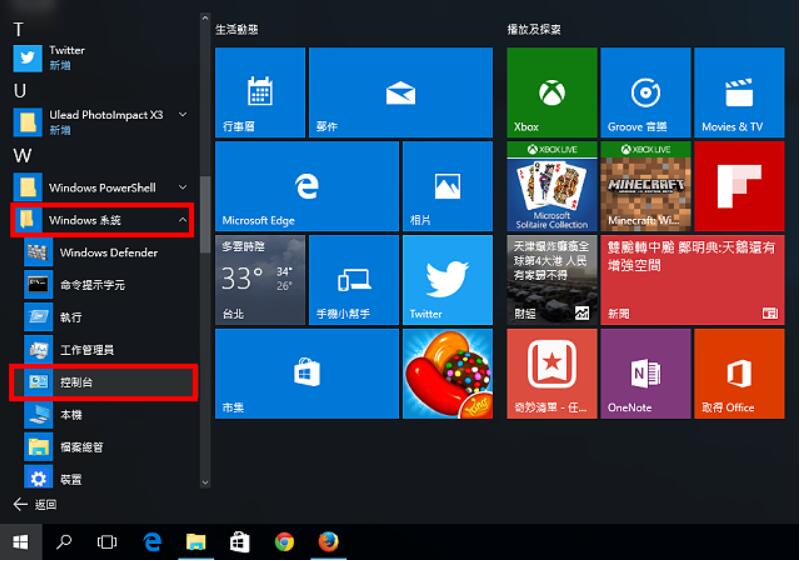Launch Chrome from the taskbar
The image size is (800, 561).
pos(284,542)
